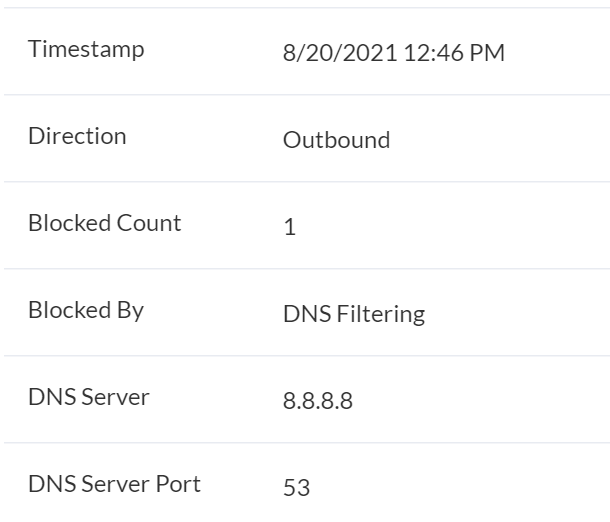Click the DNS Server label

pos(89,397)
